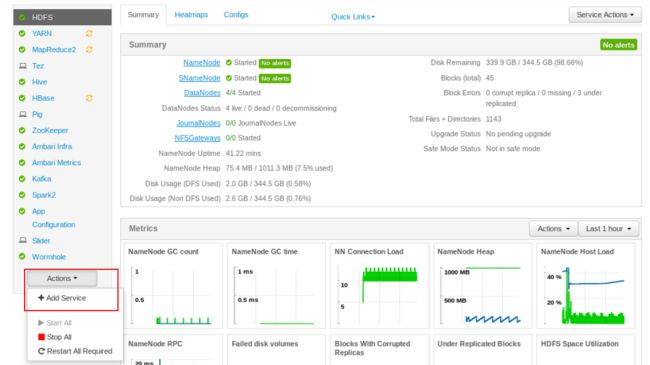The width and height of the screenshot is (650, 365).
Task: Open the JournalNodes link
Action: coord(198,123)
